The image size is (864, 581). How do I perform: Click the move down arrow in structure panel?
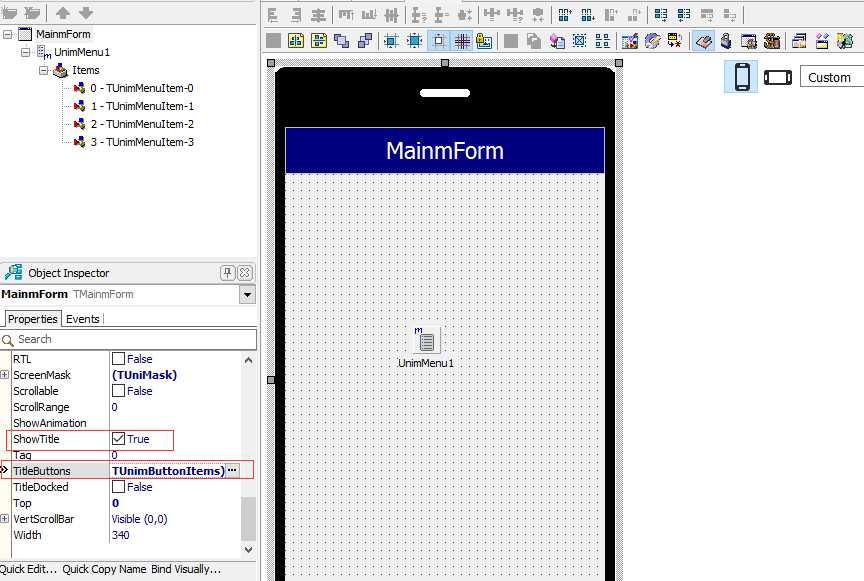pyautogui.click(x=86, y=13)
